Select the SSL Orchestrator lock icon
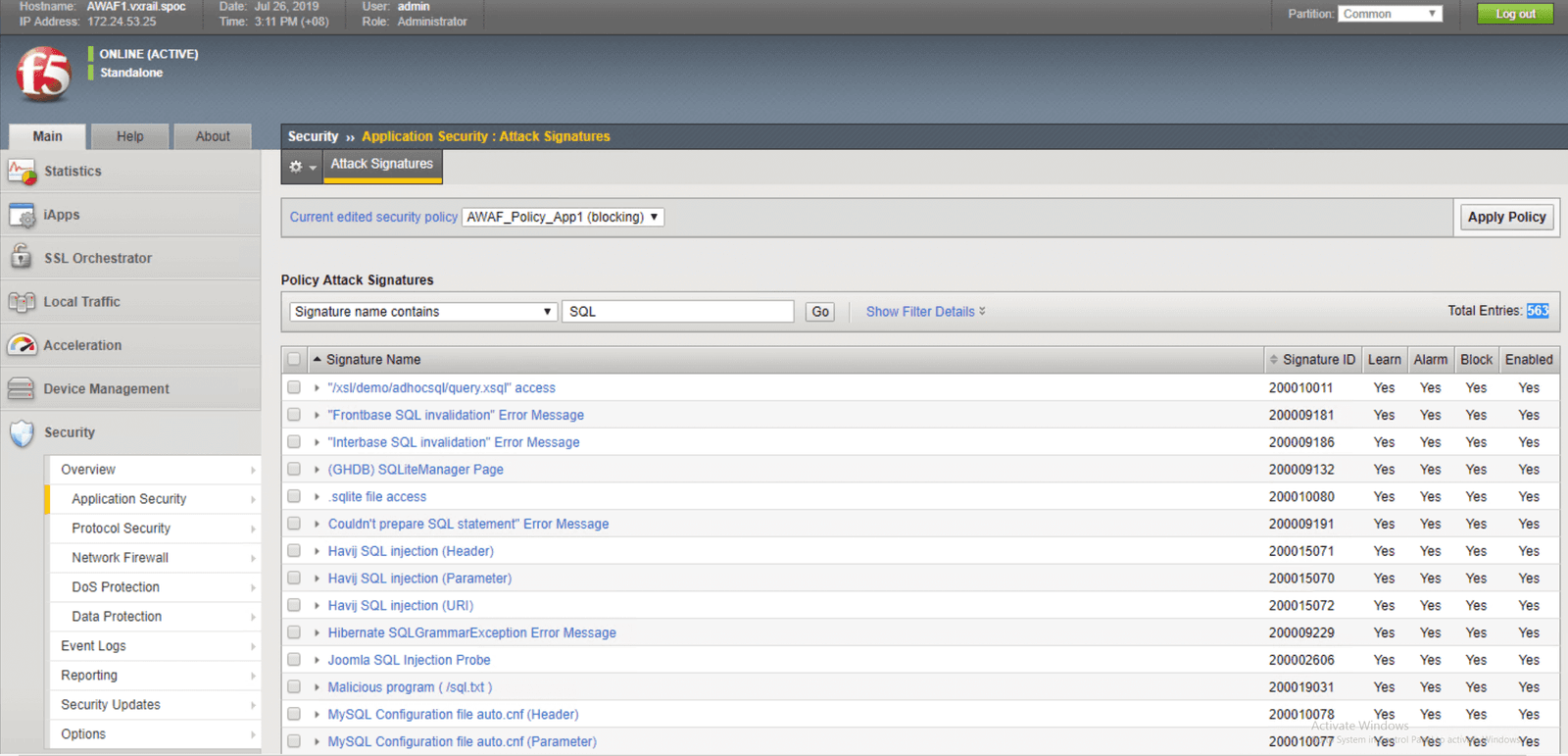Image resolution: width=1568 pixels, height=756 pixels. click(x=22, y=258)
